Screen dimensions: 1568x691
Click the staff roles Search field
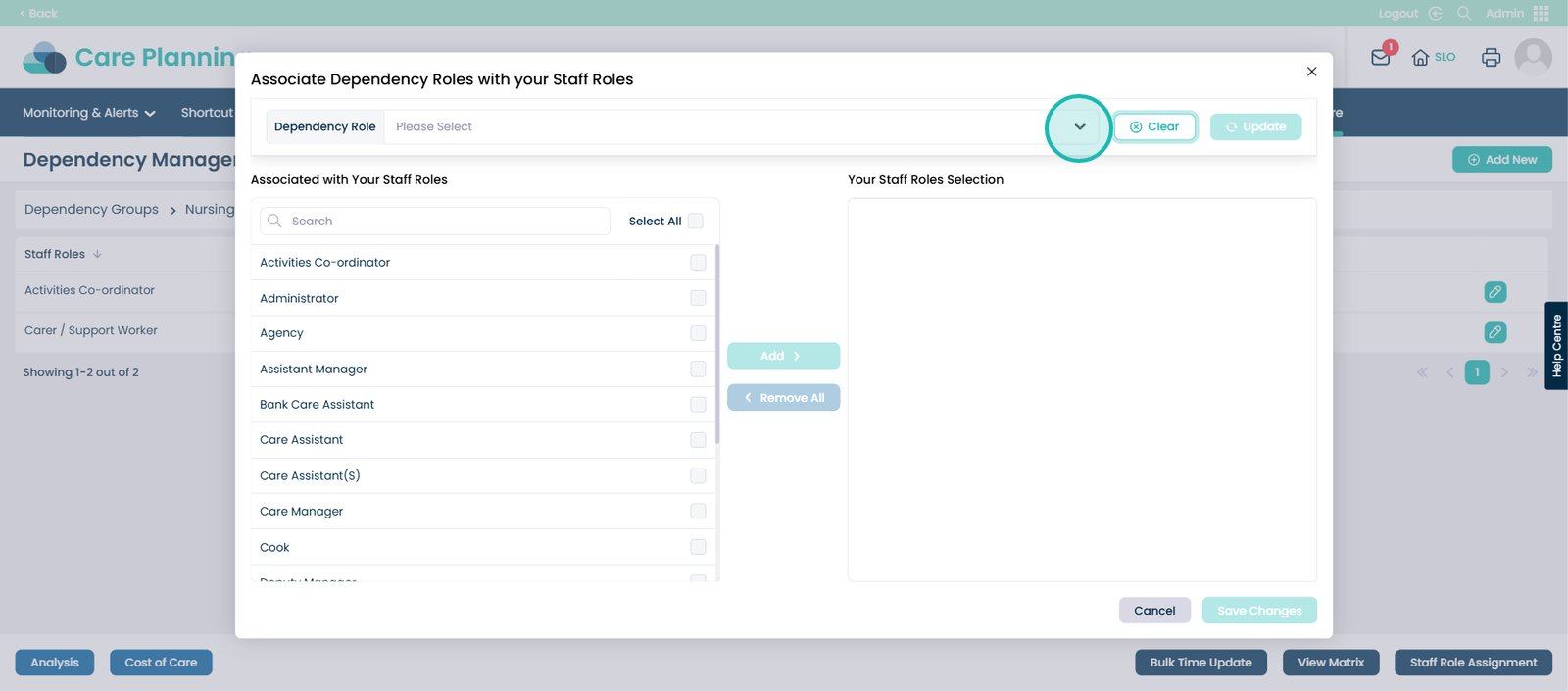435,221
